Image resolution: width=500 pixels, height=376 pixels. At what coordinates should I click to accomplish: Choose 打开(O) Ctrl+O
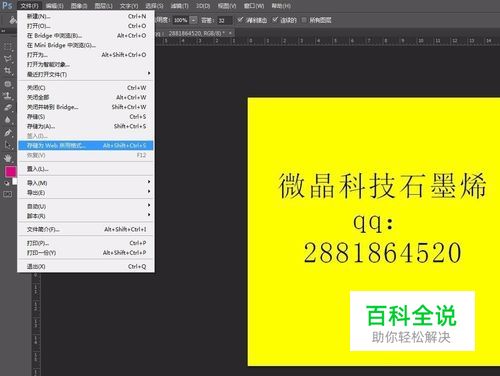point(86,26)
